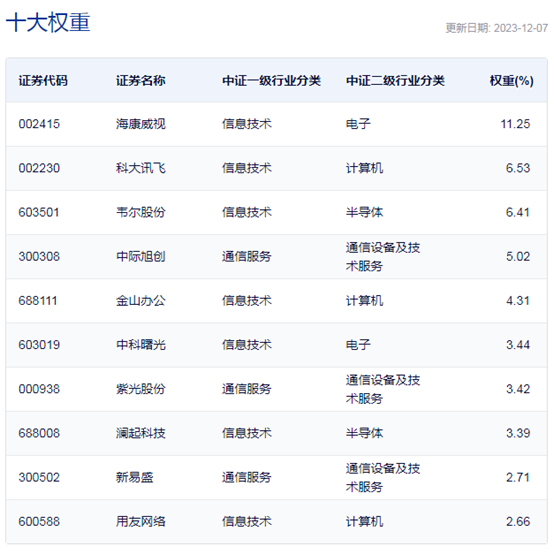Viewport: 554px width, 554px height.
Task: Click 通信服务 in the 紫光股份 row
Action: [x=247, y=389]
